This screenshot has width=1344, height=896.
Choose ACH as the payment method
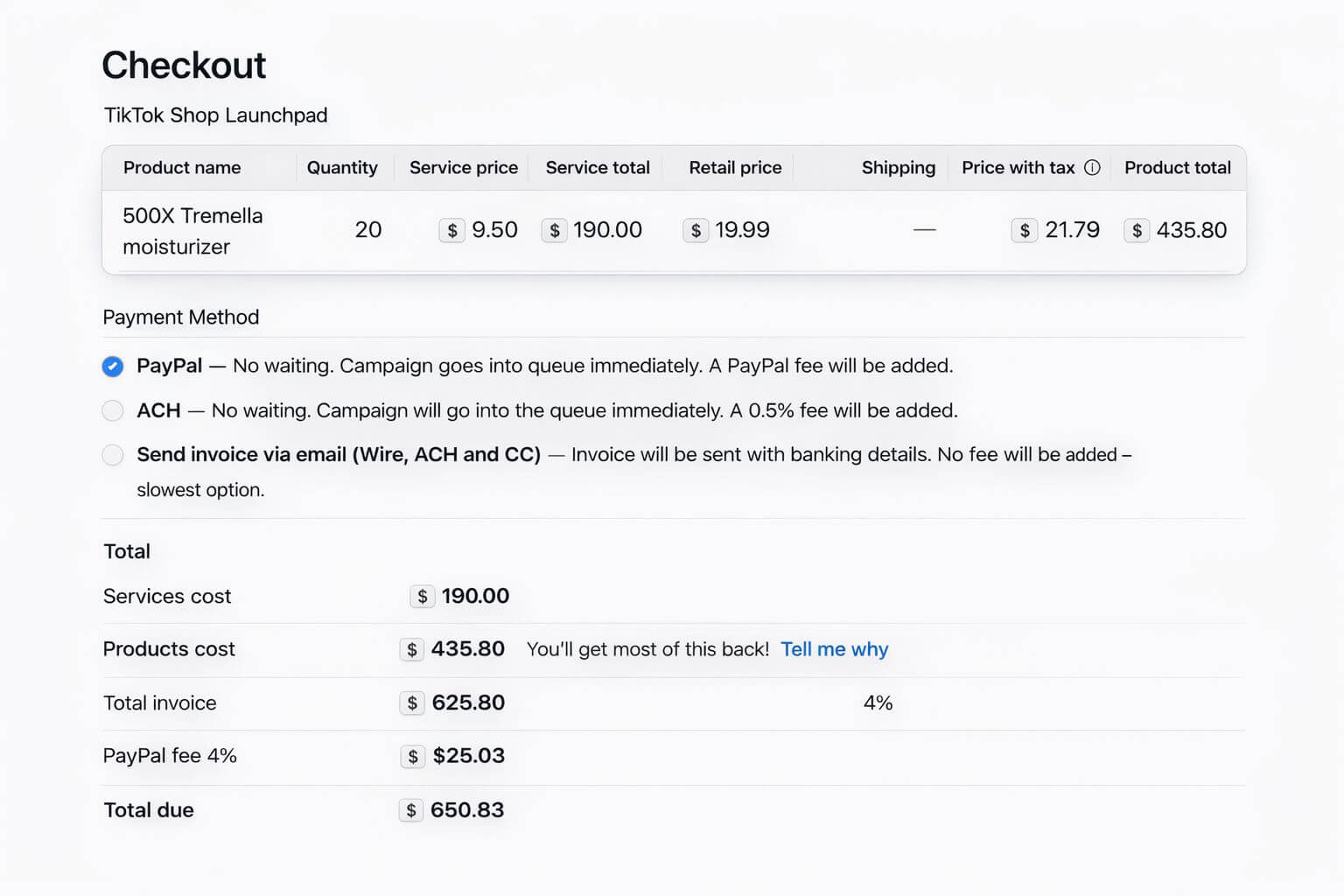[113, 410]
